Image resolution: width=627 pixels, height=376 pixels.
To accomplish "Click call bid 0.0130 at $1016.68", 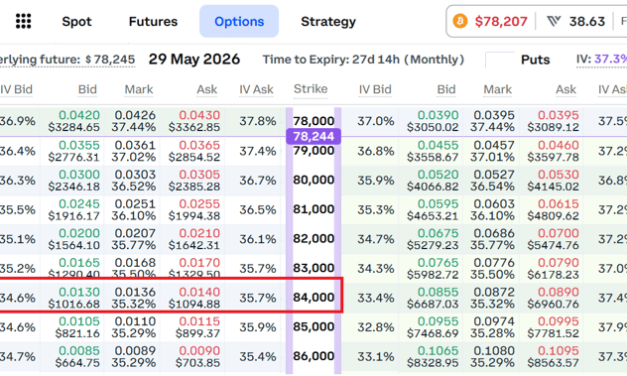I will (x=74, y=298).
